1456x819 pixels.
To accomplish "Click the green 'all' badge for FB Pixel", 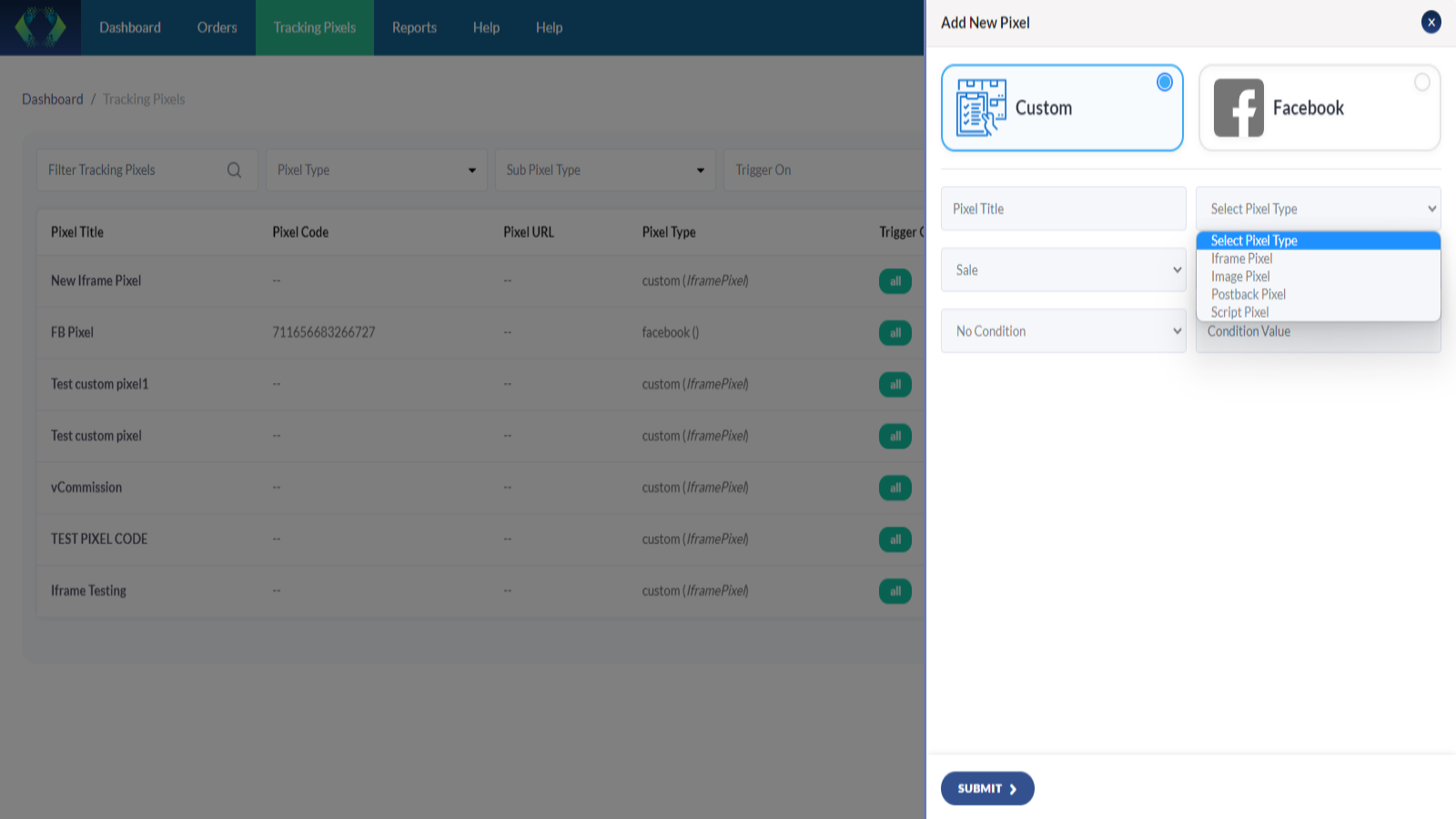I will click(895, 333).
